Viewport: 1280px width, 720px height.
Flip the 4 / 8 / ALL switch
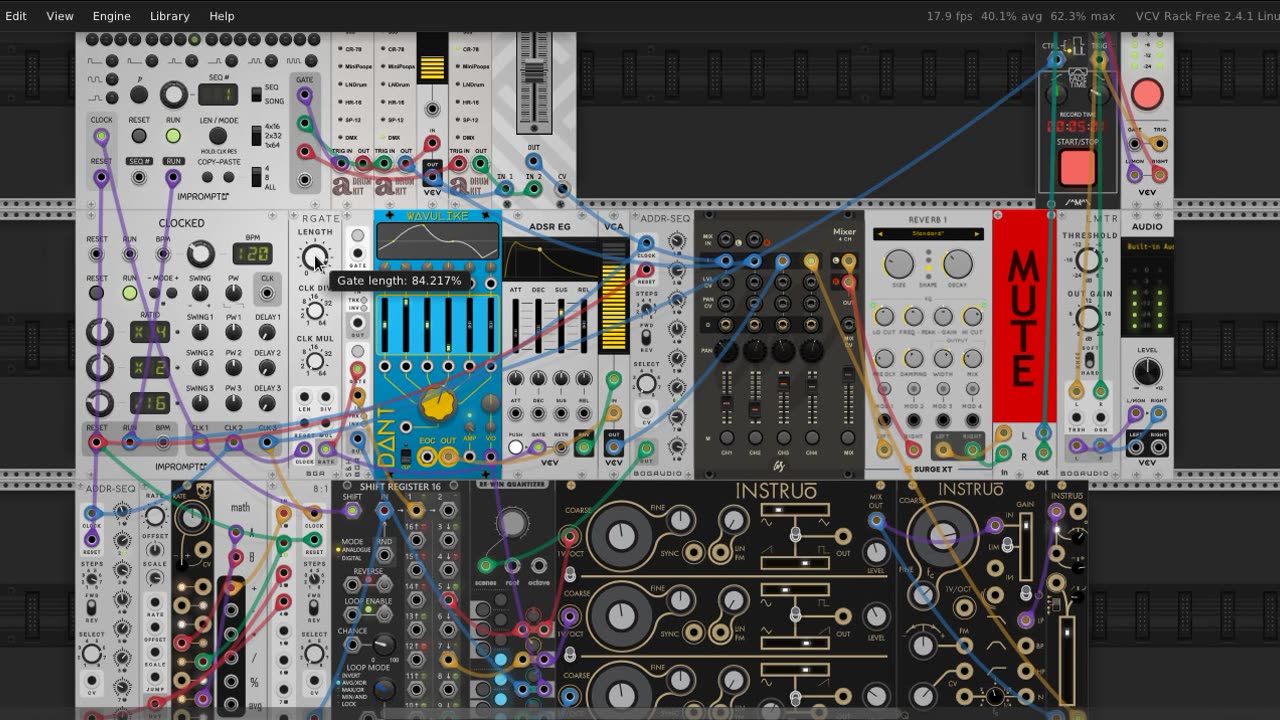pos(257,178)
